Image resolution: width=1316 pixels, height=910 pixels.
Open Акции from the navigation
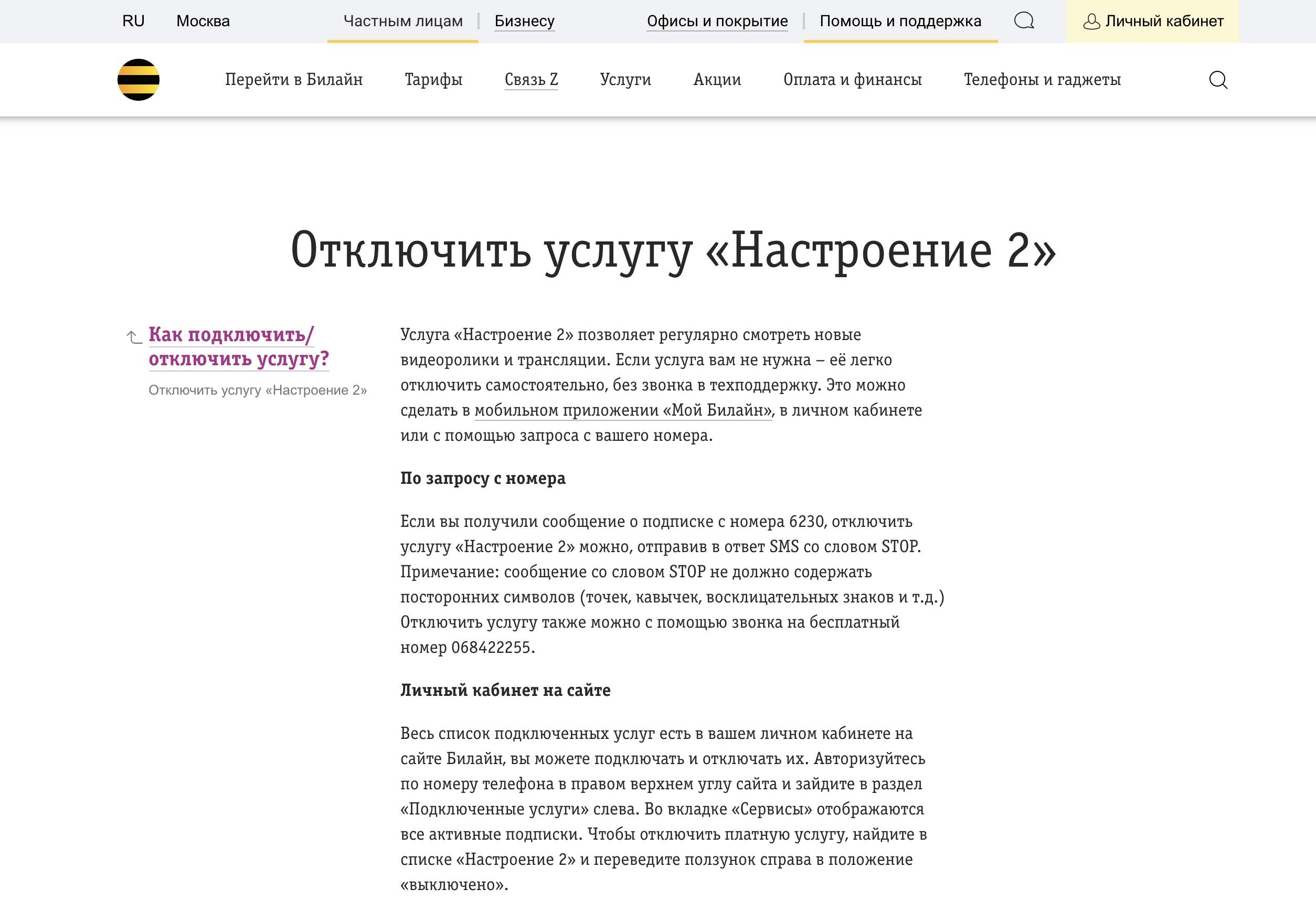716,79
